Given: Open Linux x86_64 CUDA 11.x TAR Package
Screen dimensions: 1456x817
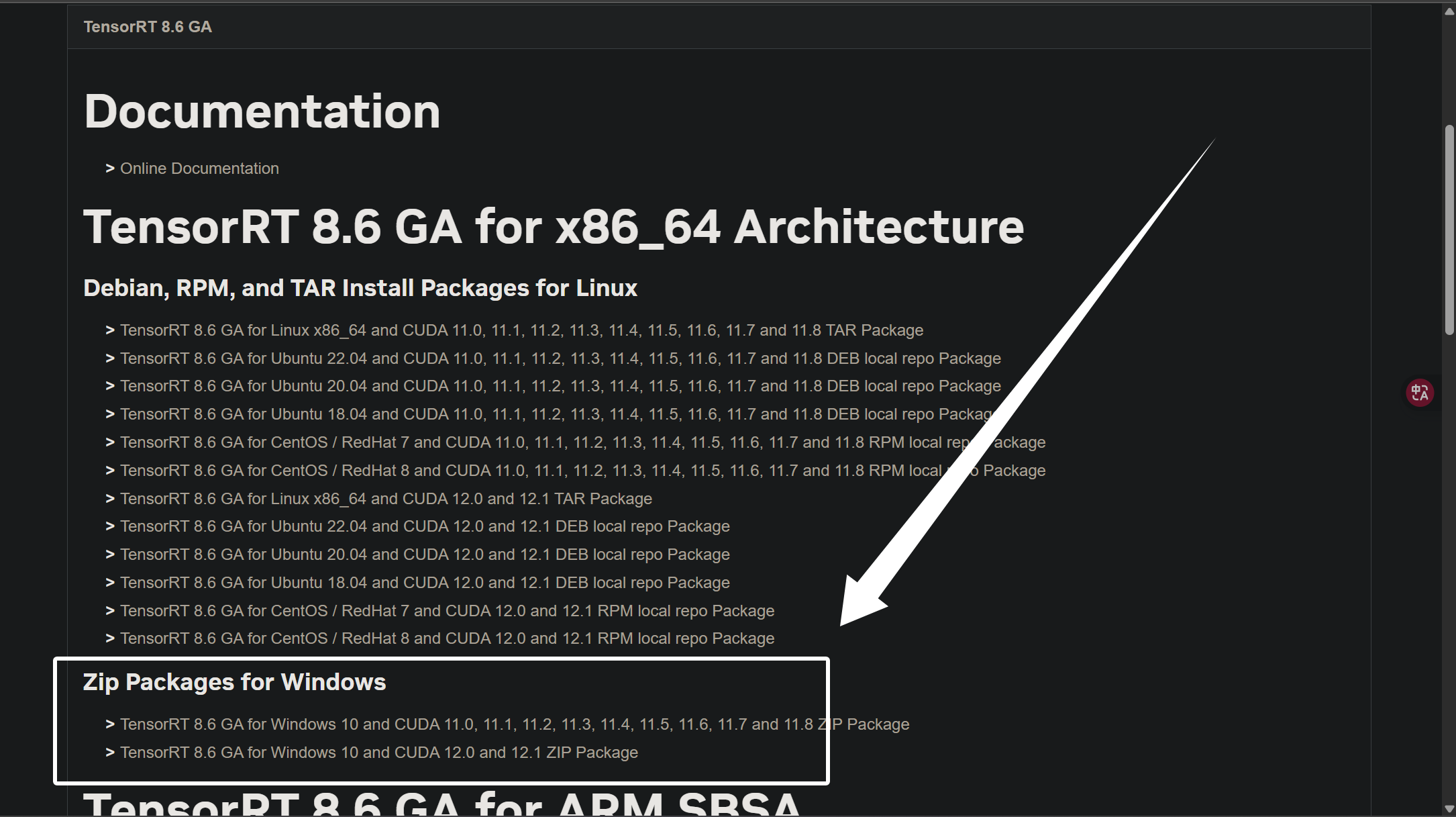Looking at the screenshot, I should click(x=521, y=330).
